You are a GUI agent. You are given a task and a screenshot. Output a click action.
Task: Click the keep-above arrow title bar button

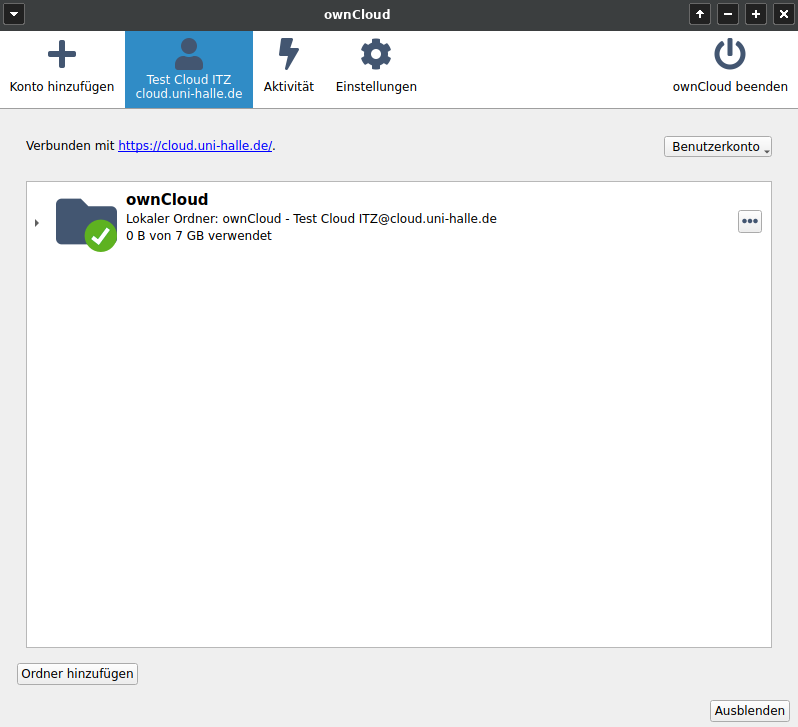pos(700,14)
